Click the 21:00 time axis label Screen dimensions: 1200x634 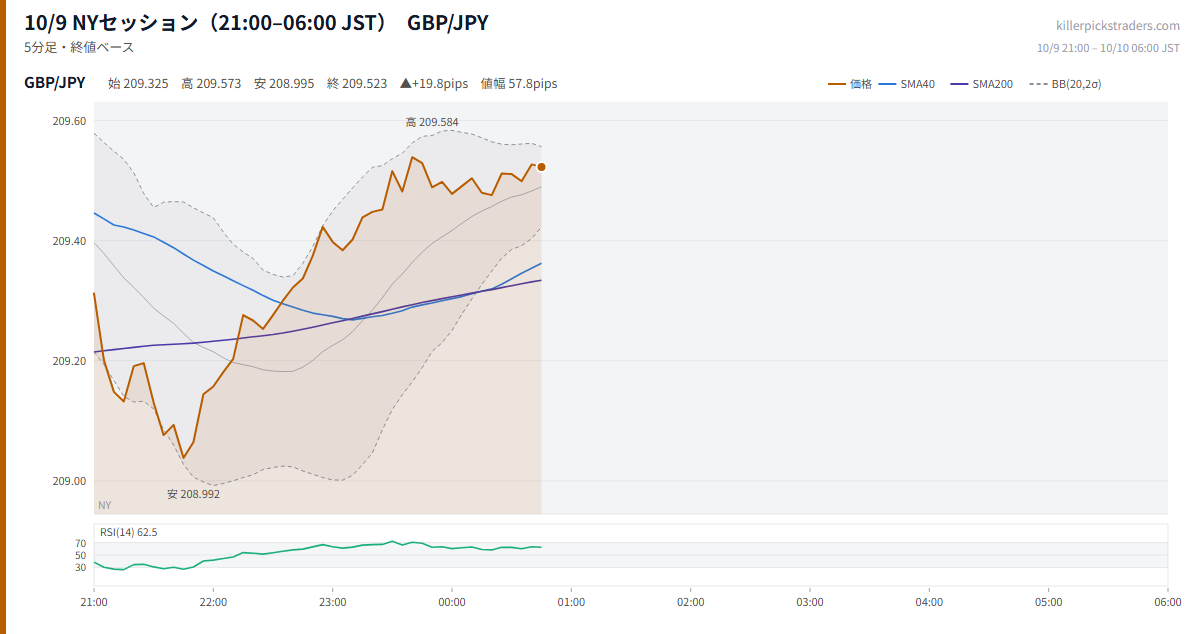tap(94, 603)
